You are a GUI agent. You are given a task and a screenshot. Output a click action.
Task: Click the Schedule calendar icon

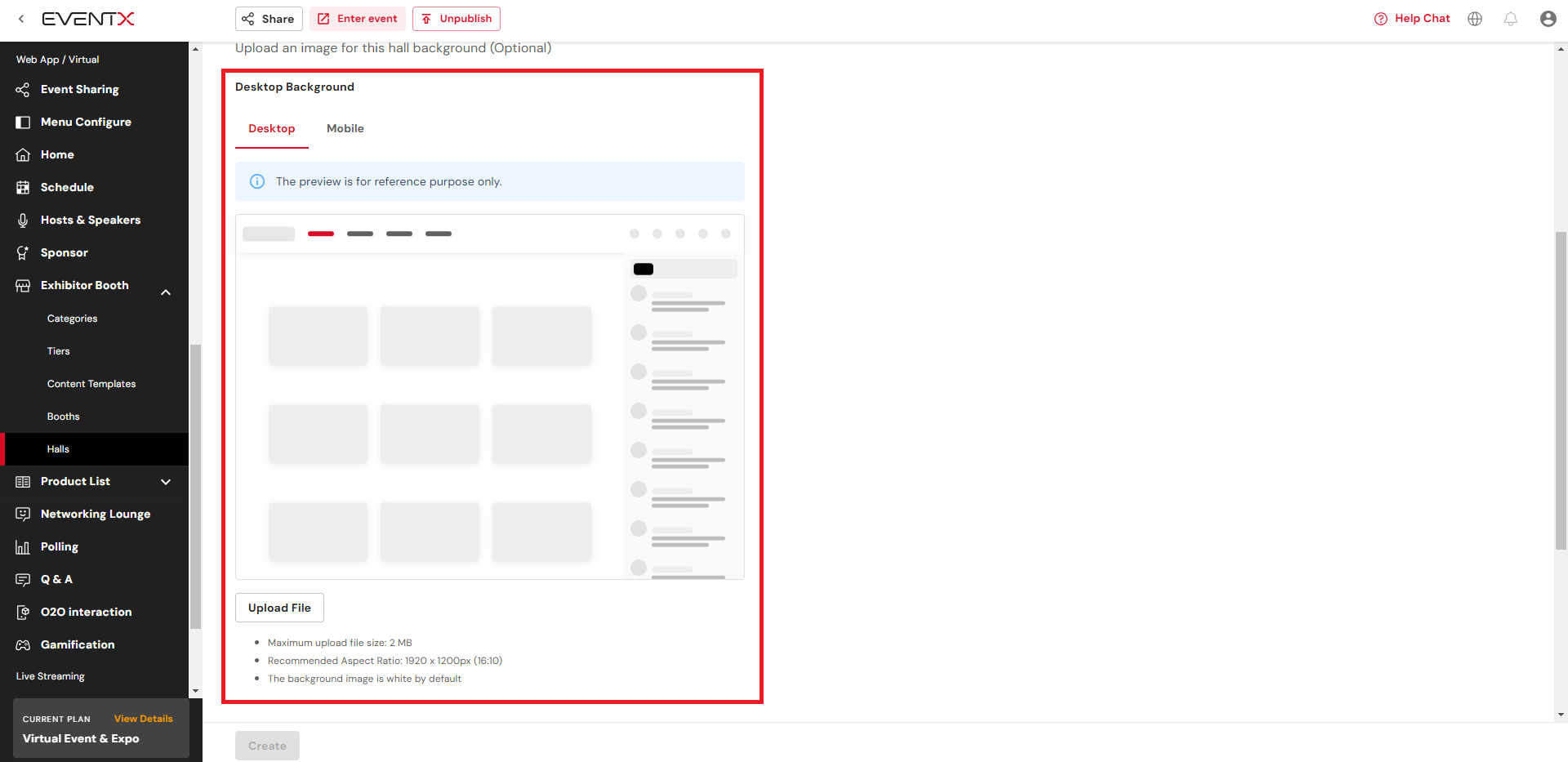coord(23,188)
